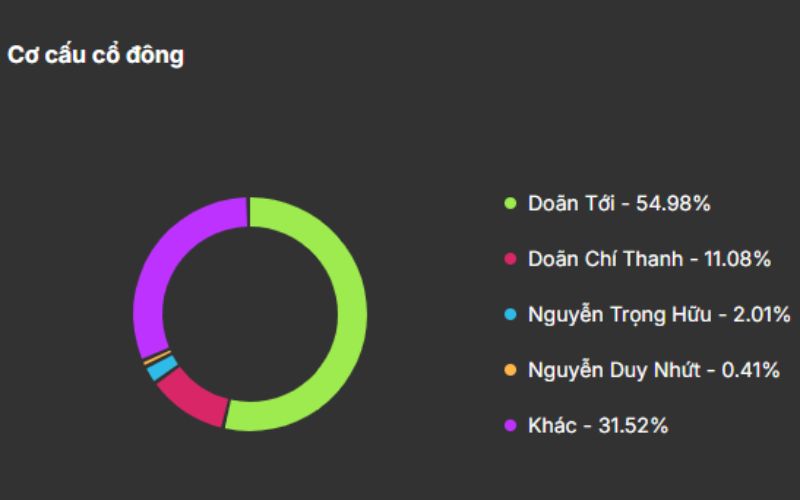The height and width of the screenshot is (500, 800).
Task: Click the orange Nguyễn Duy Nhứt legend dot
Action: tap(510, 370)
